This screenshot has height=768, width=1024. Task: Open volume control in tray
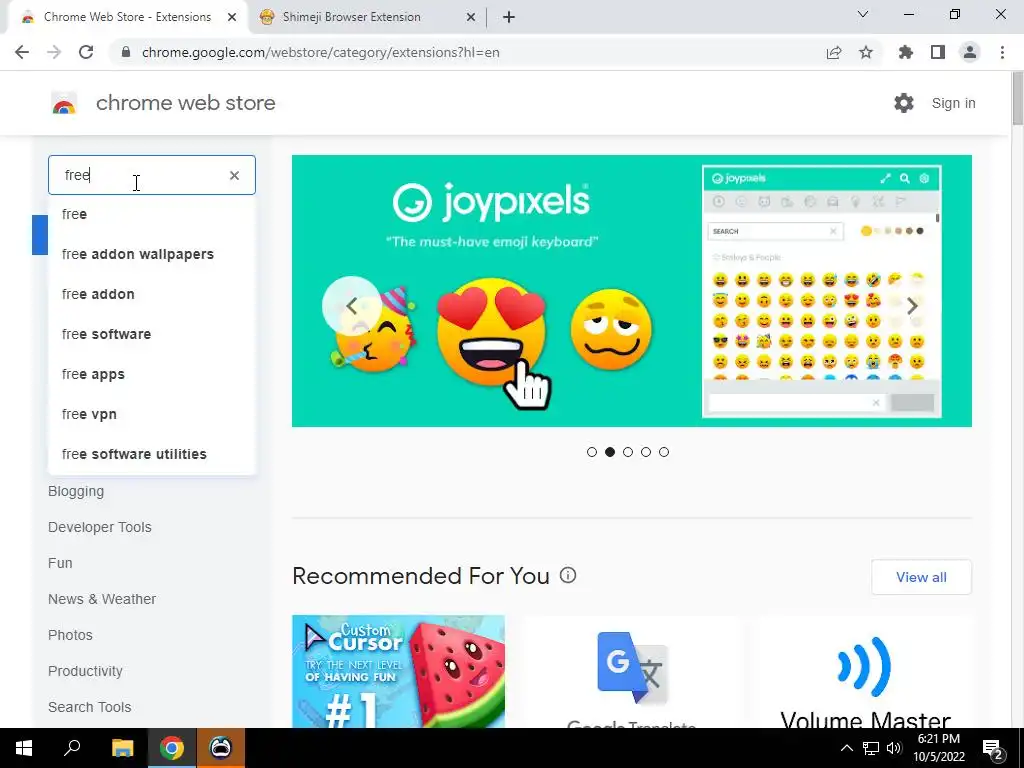pyautogui.click(x=894, y=748)
